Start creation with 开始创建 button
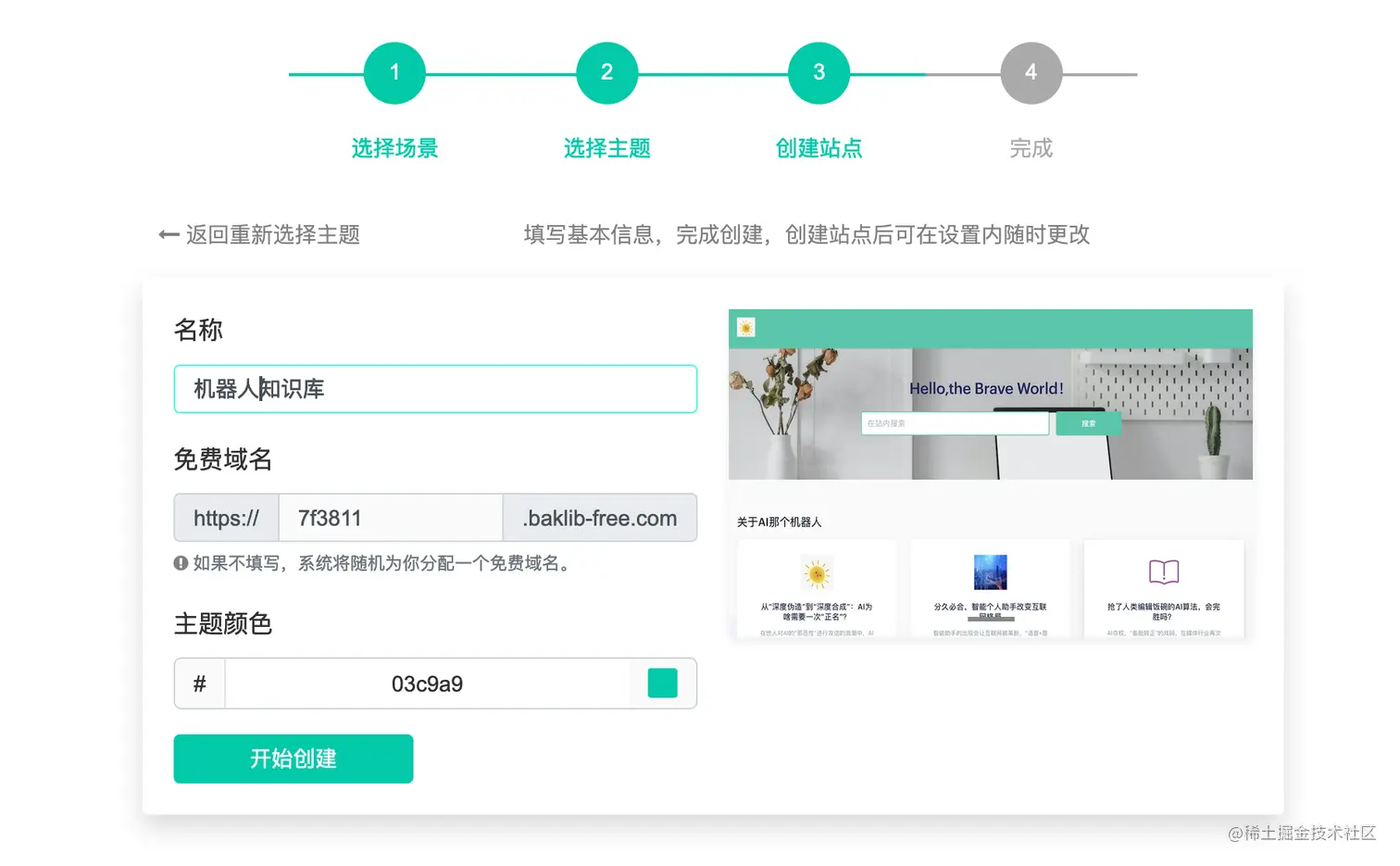Viewport: 1400px width, 866px height. coord(294,759)
